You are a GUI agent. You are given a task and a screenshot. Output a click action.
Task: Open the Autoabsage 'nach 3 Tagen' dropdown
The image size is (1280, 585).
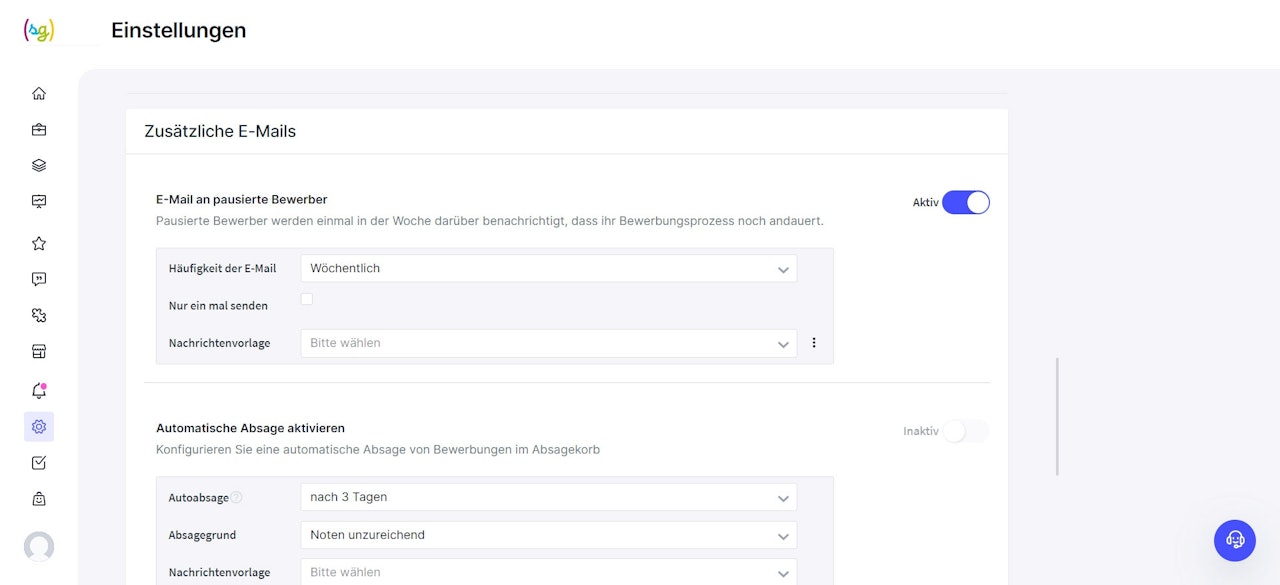(548, 497)
